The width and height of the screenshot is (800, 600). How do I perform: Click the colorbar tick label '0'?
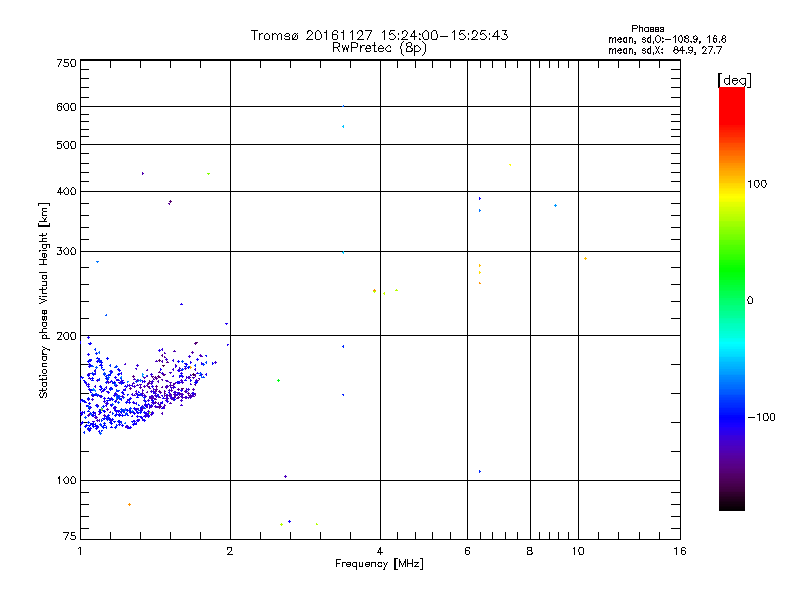(x=750, y=301)
